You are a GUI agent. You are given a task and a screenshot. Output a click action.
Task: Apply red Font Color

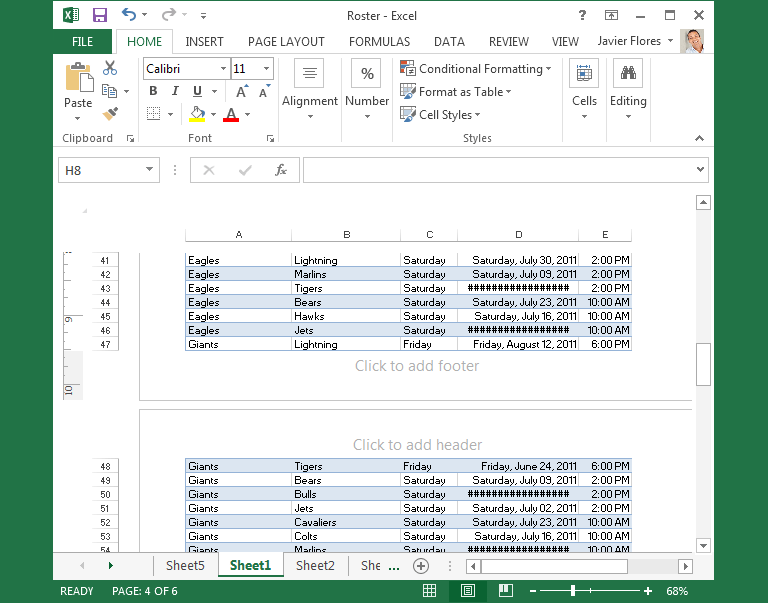click(x=231, y=114)
